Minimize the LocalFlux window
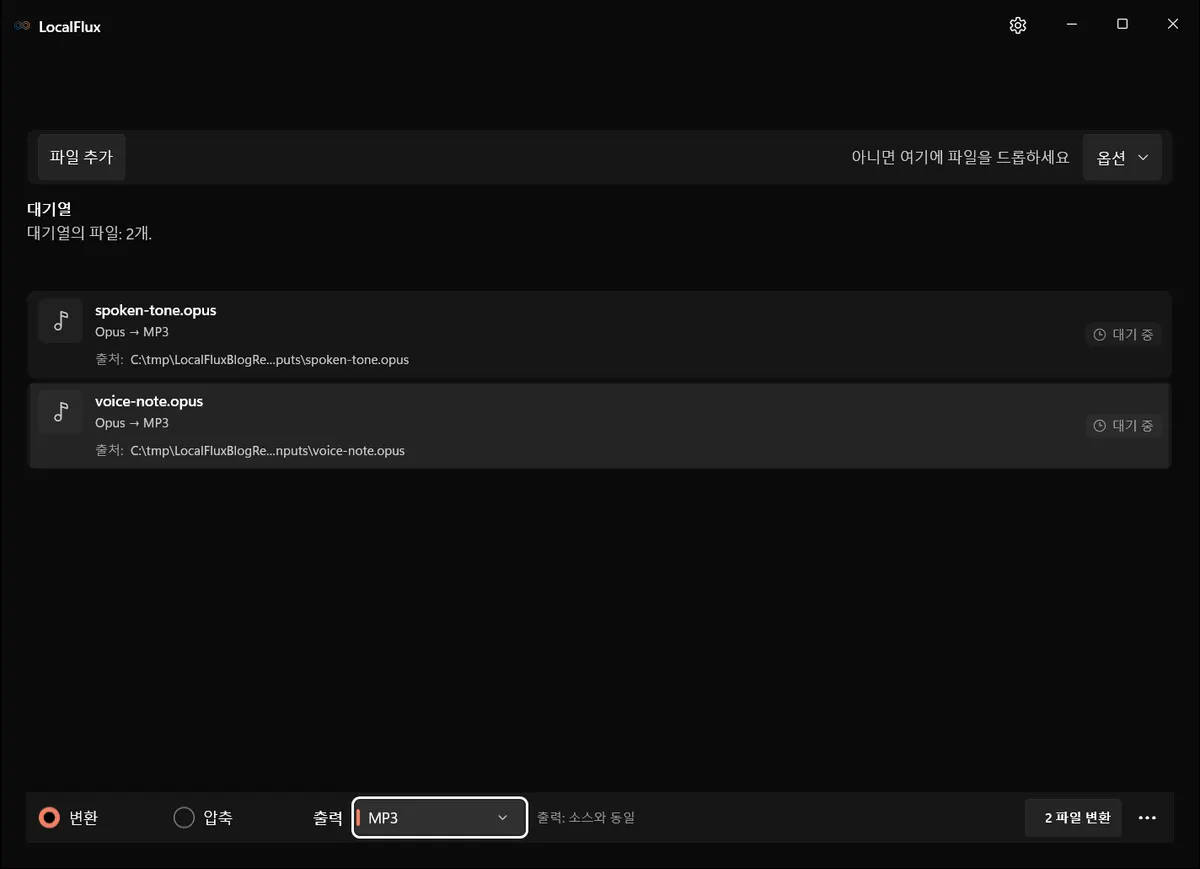1200x869 pixels. 1071,25
